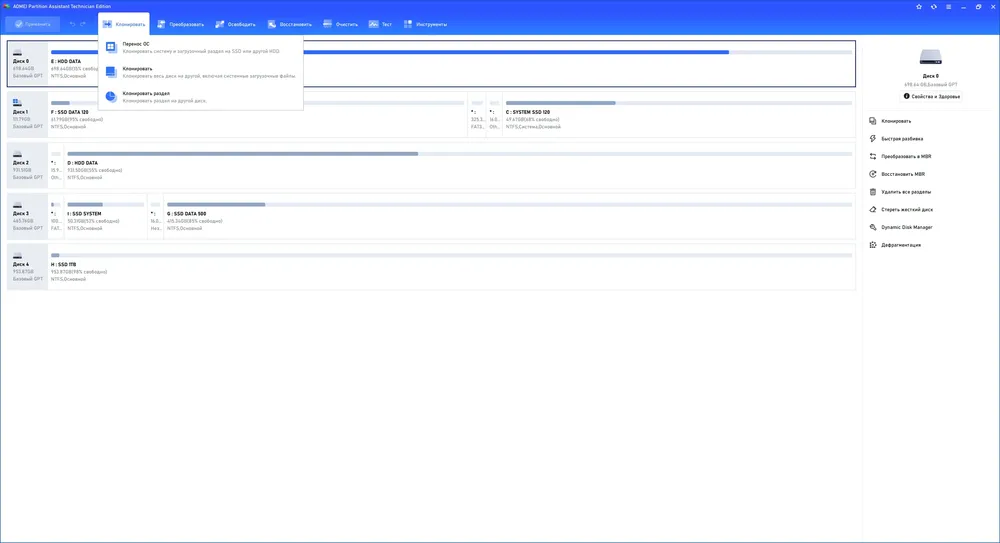The image size is (1000, 543).
Task: Choose Восстановить MBR in the sidebar
Action: (x=897, y=174)
